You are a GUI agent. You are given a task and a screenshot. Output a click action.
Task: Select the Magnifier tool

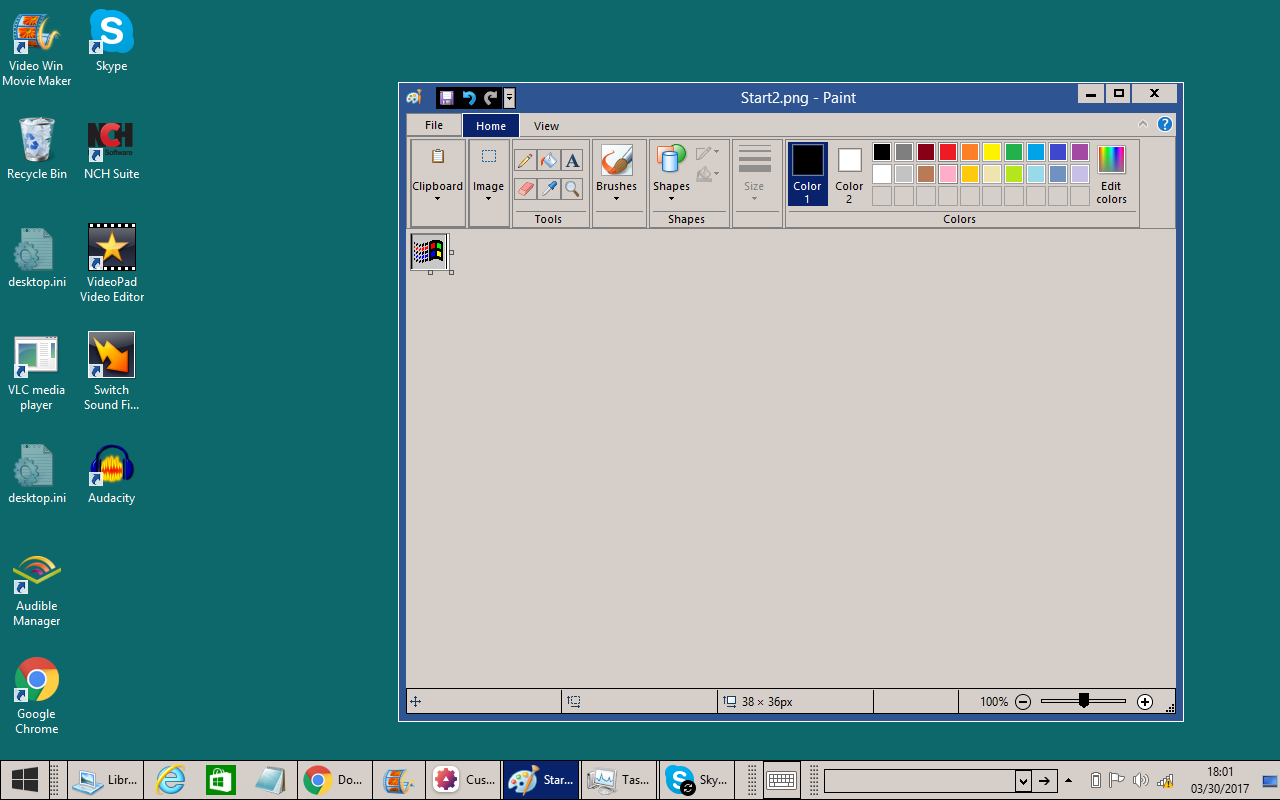[572, 189]
